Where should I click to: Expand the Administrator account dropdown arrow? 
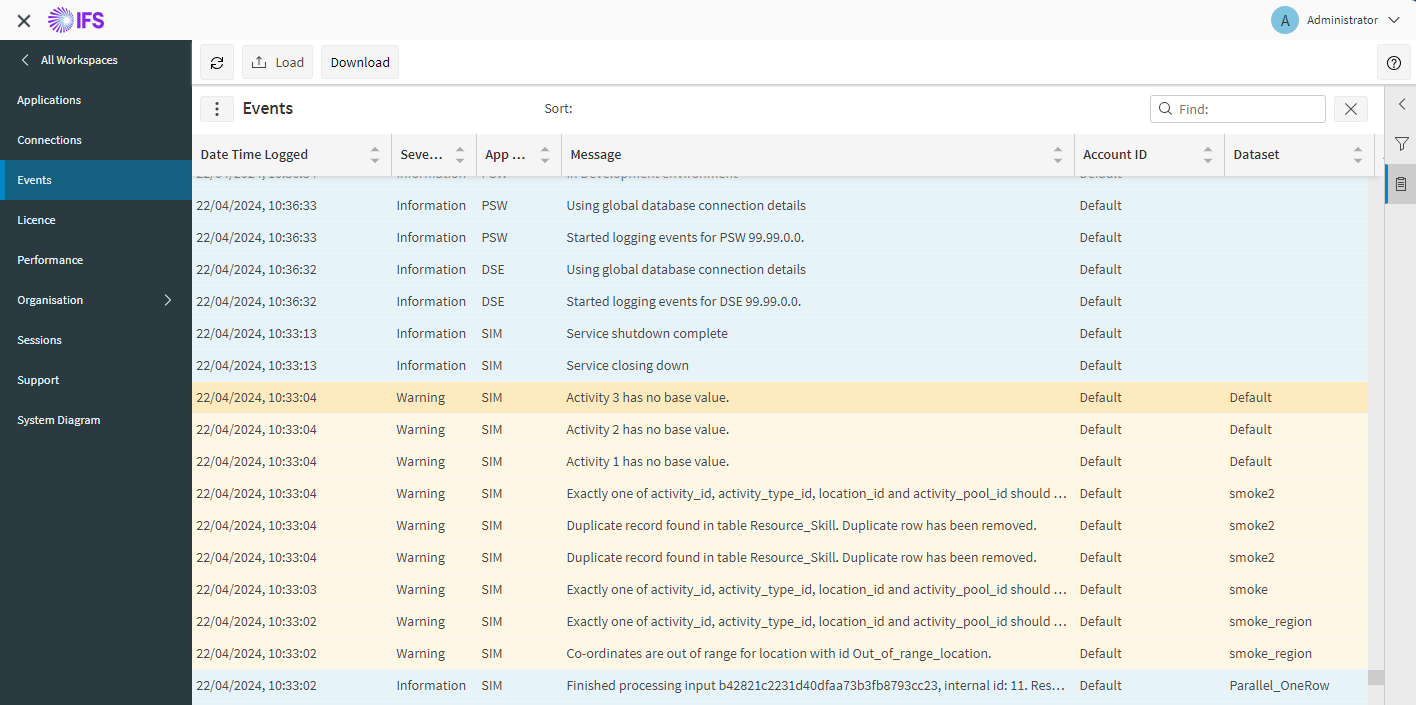point(1394,20)
